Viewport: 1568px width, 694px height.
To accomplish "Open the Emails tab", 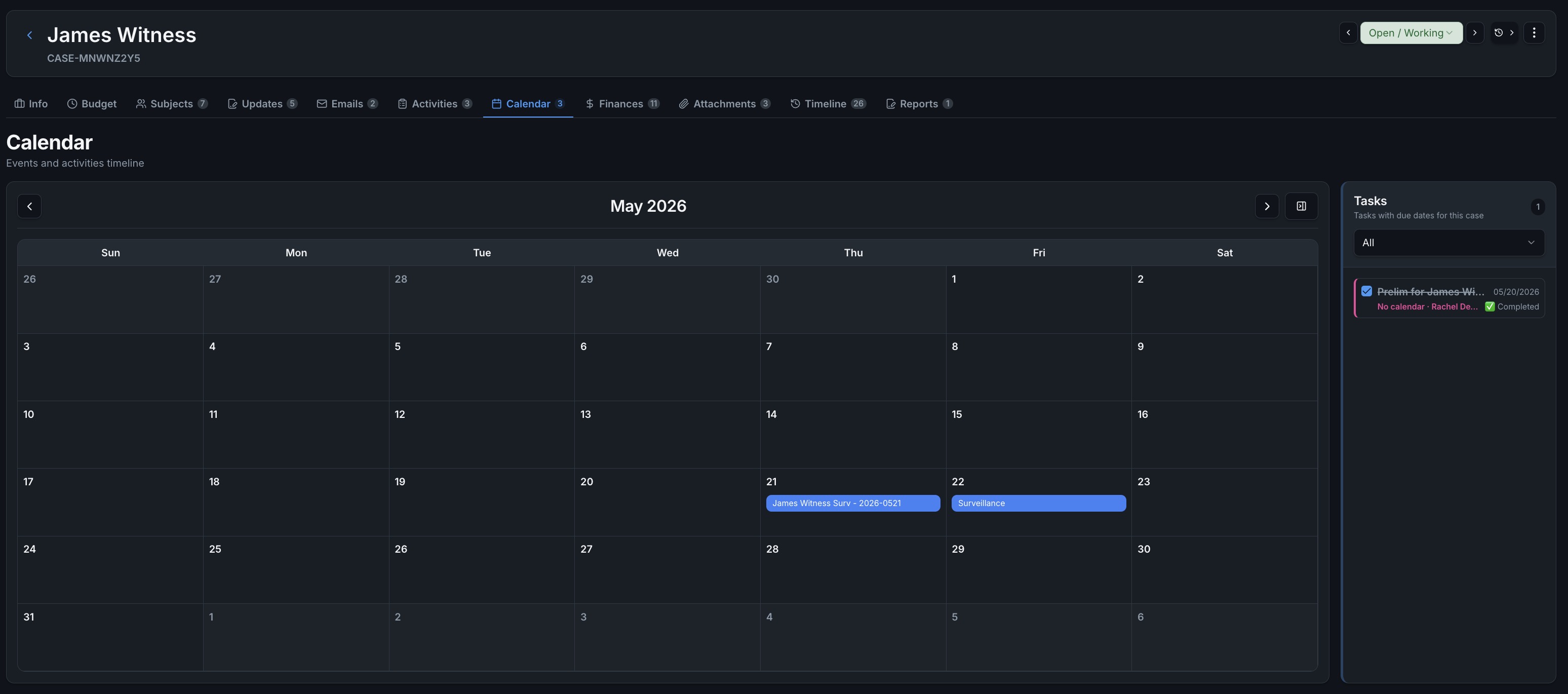I will (x=347, y=104).
